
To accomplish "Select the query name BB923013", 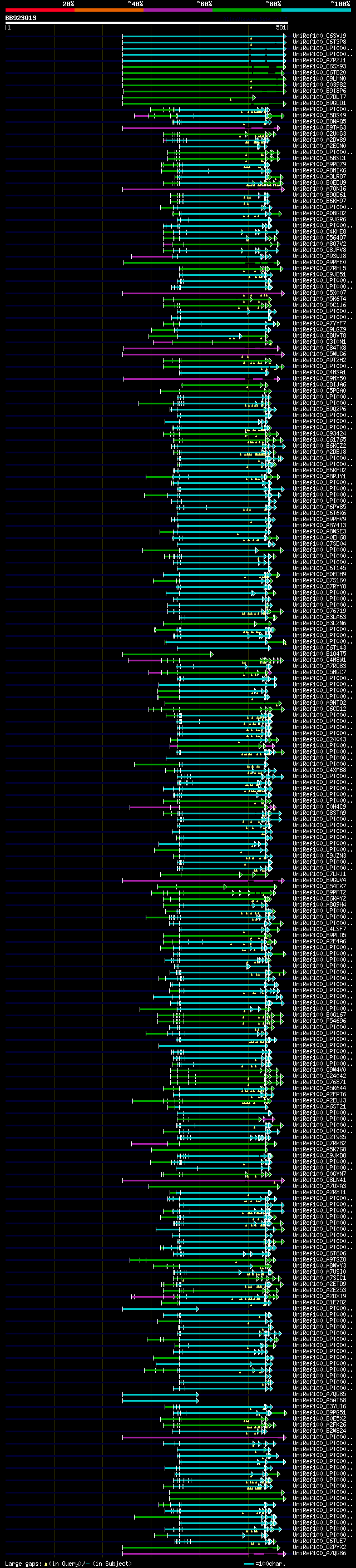I will 21,18.
